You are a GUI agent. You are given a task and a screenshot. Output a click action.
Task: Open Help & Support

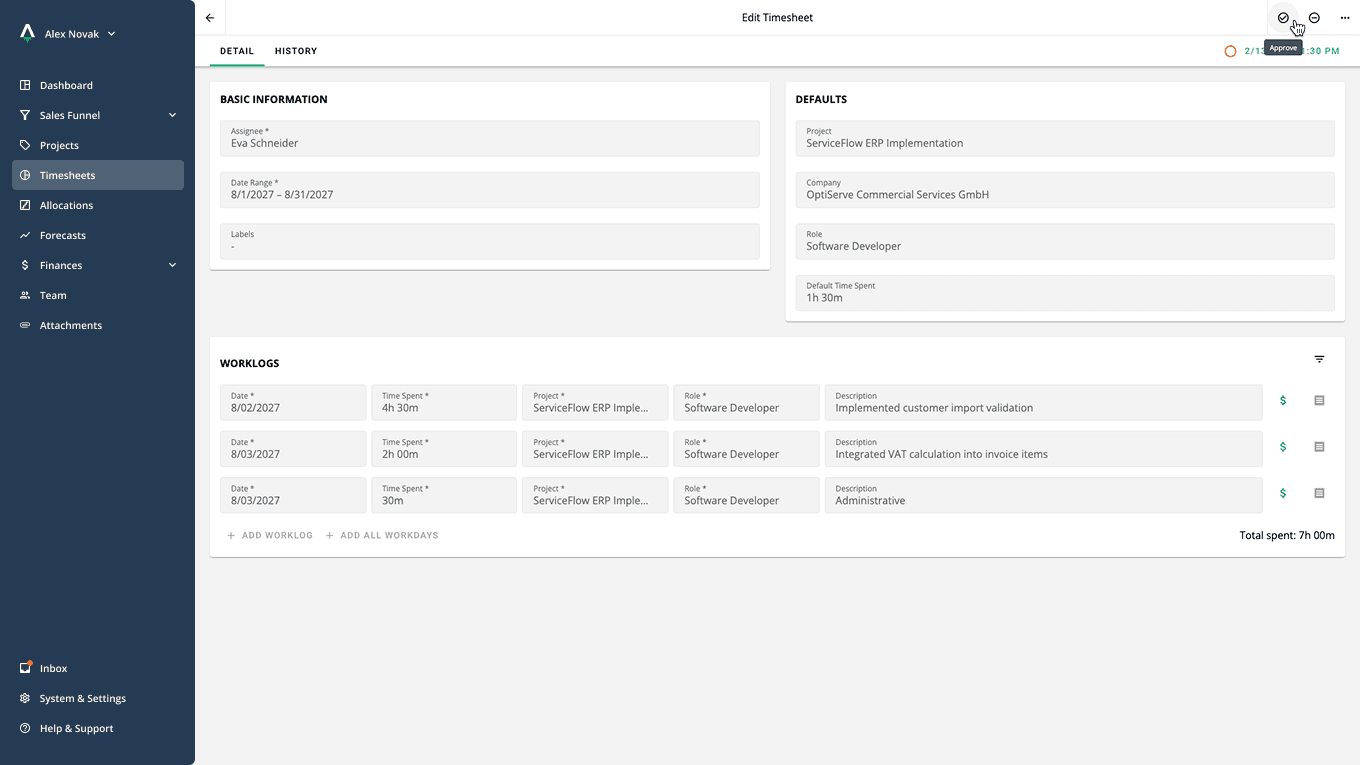98,728
